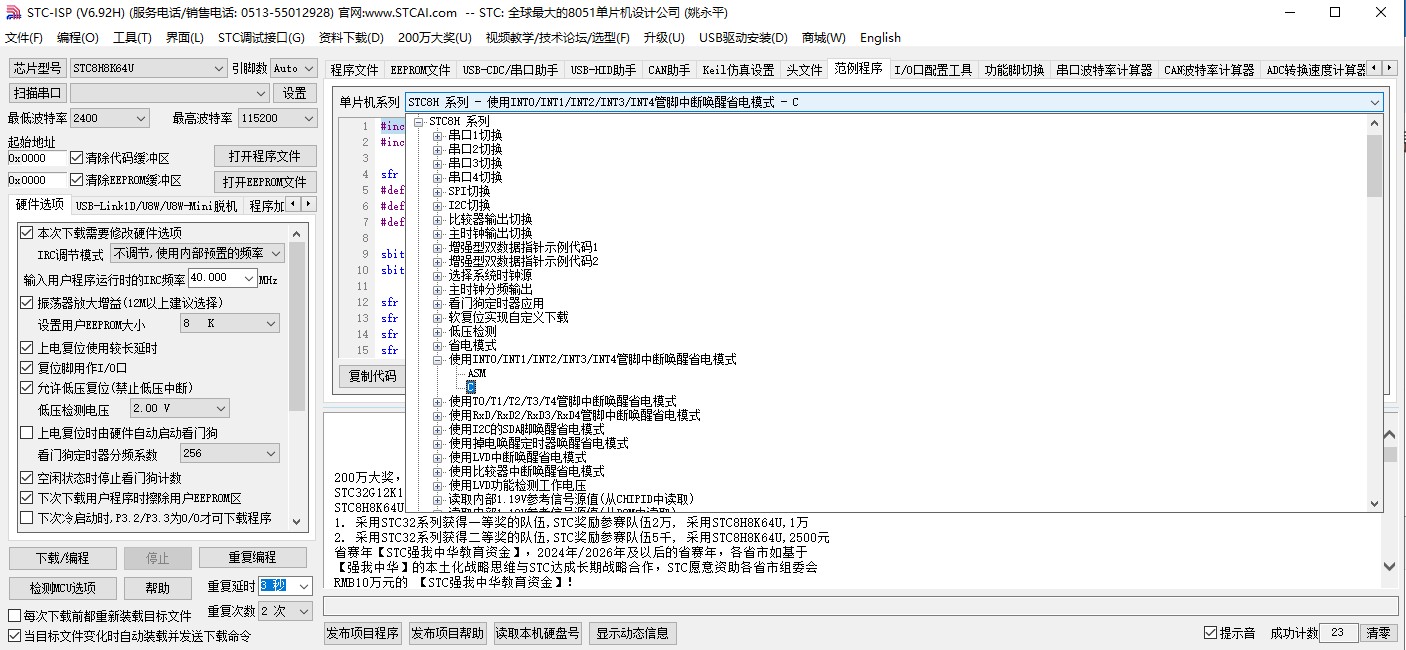
Task: Open the 文件(F) menu
Action: [24, 38]
